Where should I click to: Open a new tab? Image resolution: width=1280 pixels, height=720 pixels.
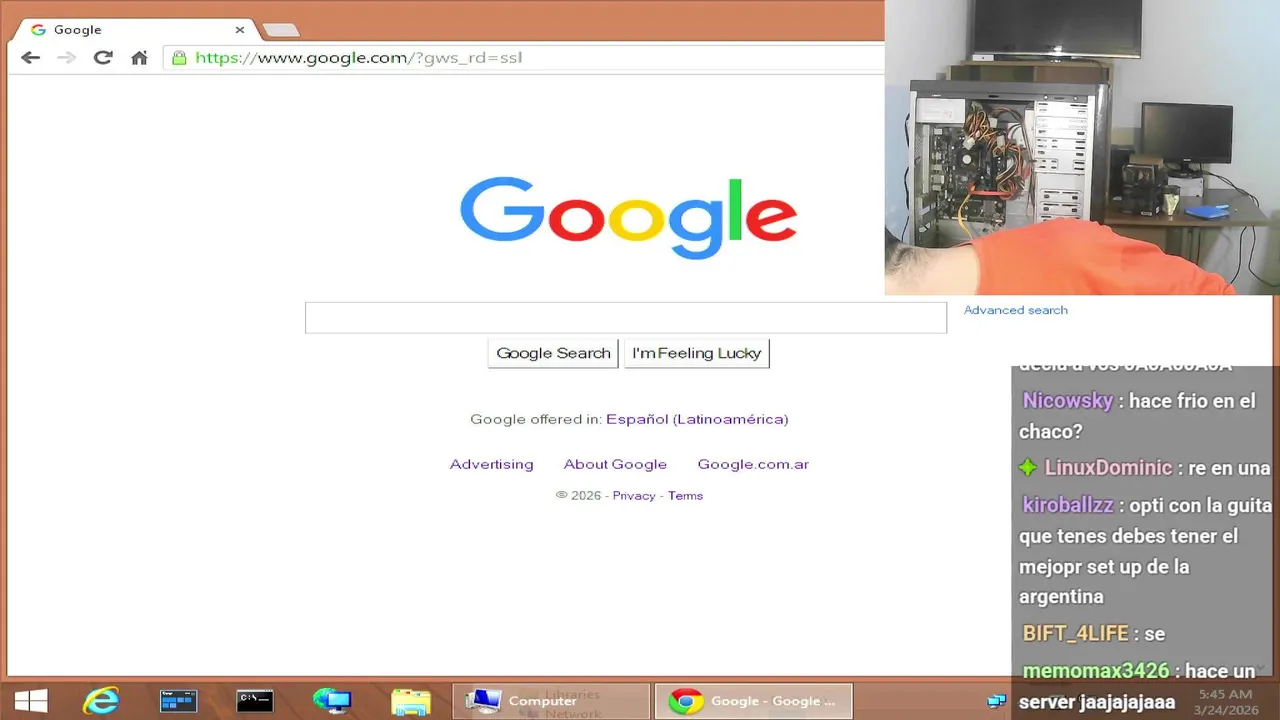[280, 30]
